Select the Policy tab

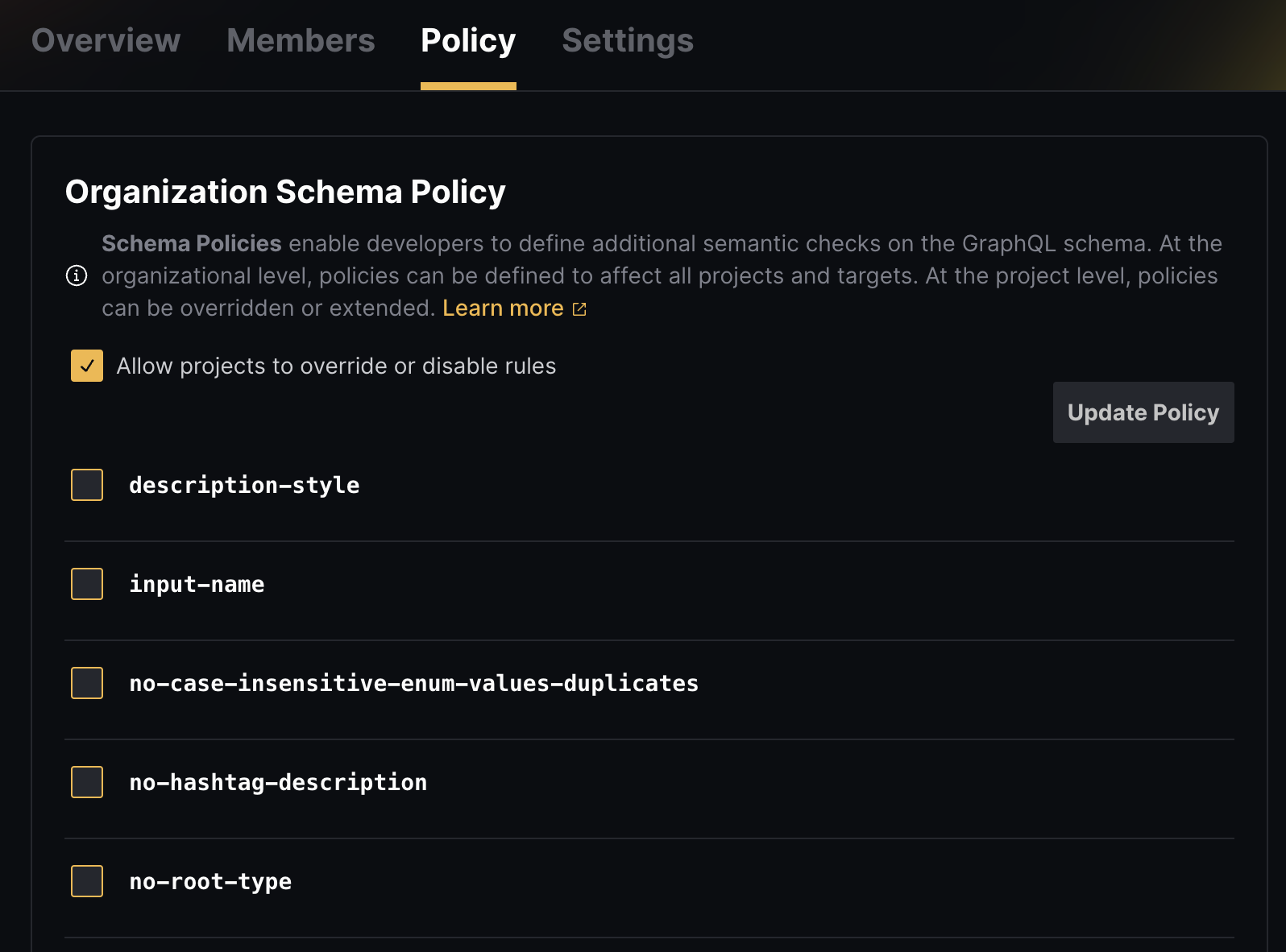point(468,41)
